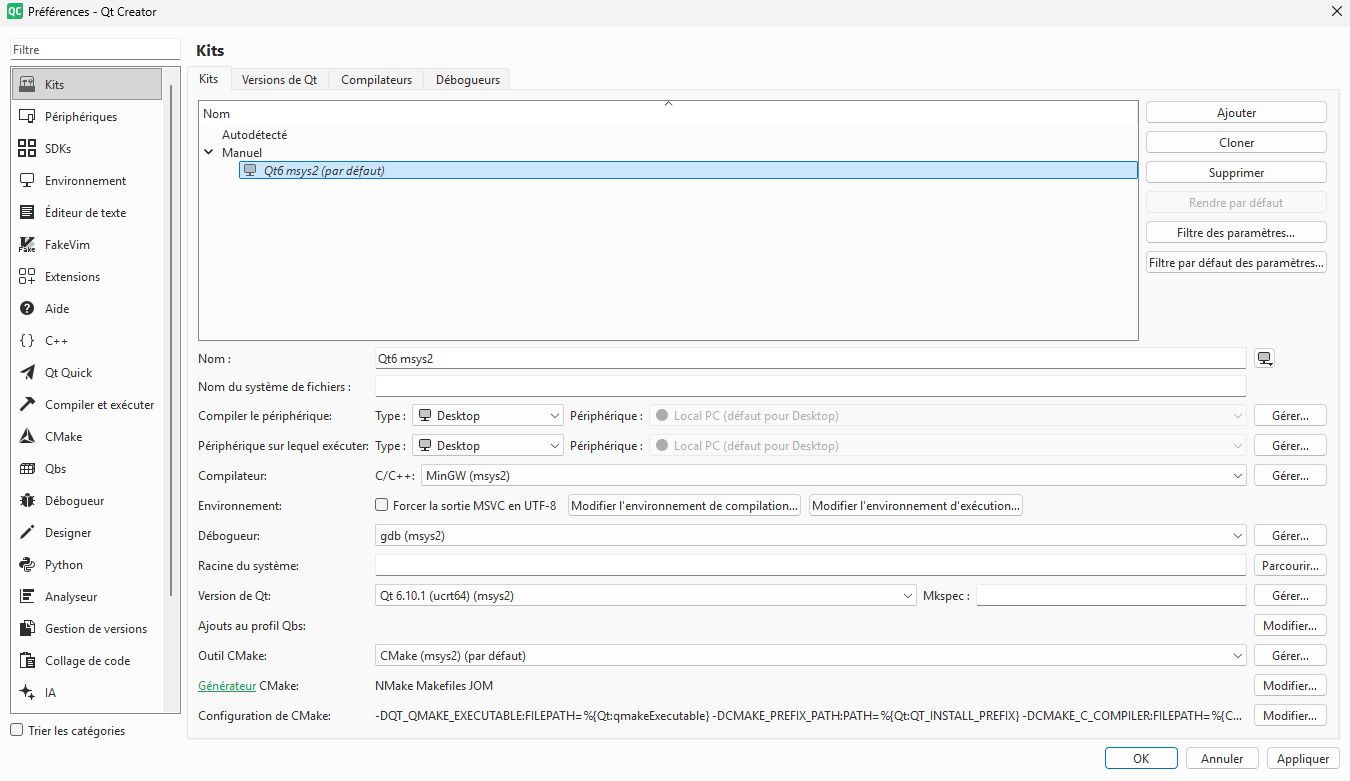The width and height of the screenshot is (1350, 781).
Task: Click the CMake category icon
Action: 27,437
